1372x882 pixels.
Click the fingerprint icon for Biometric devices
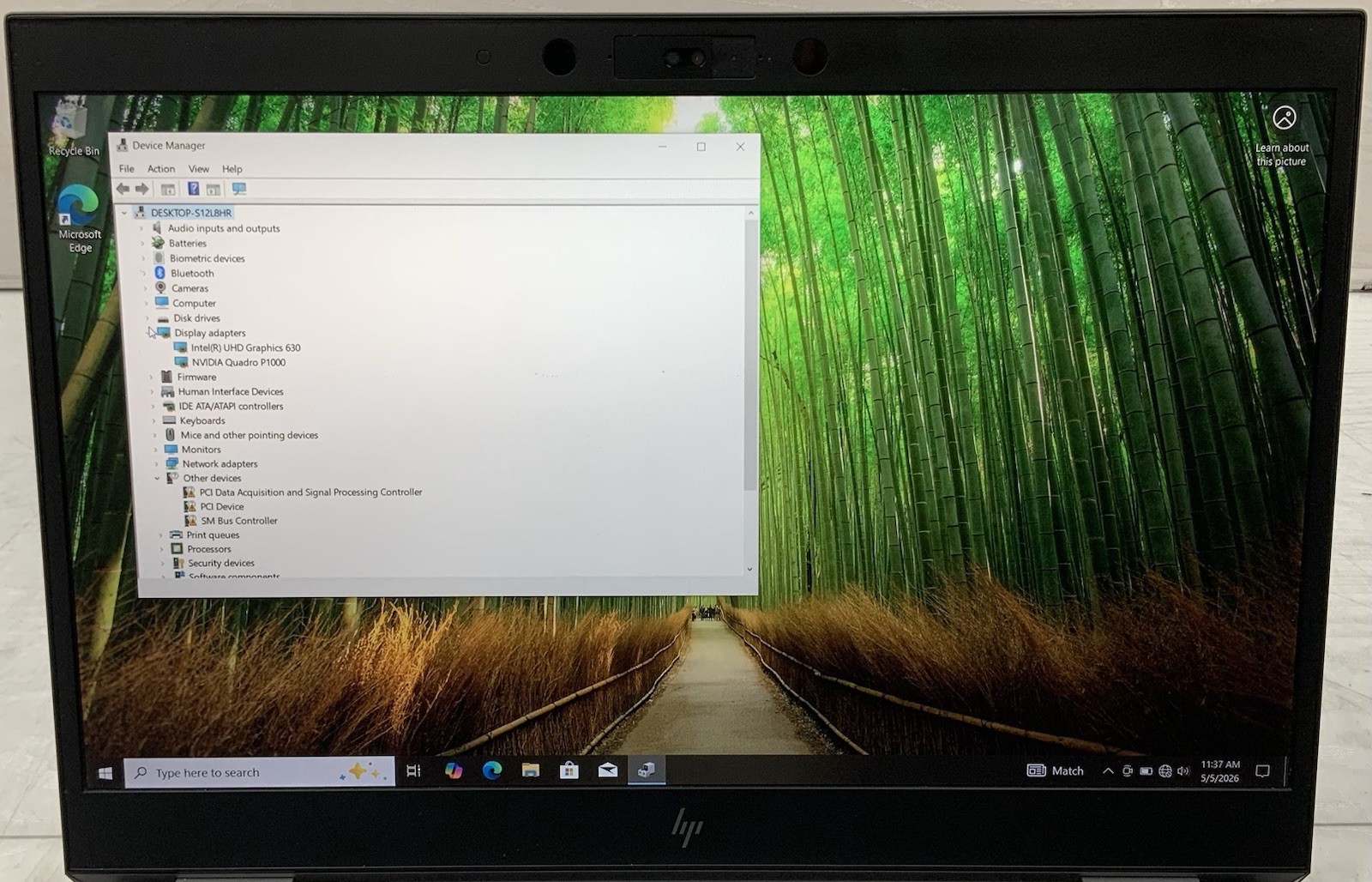click(x=159, y=257)
